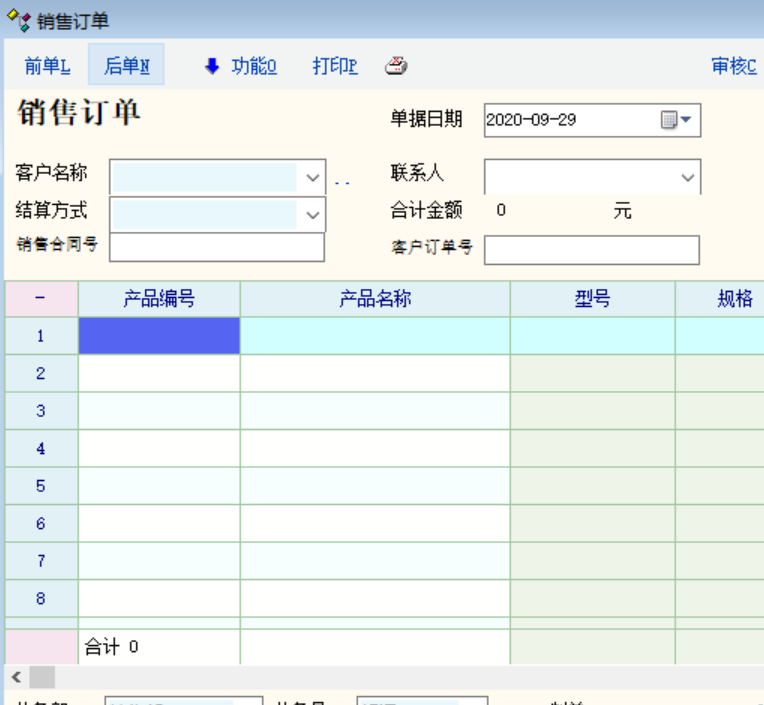Screen dimensions: 764x705
Task: Click the printer icon in toolbar
Action: [x=396, y=67]
